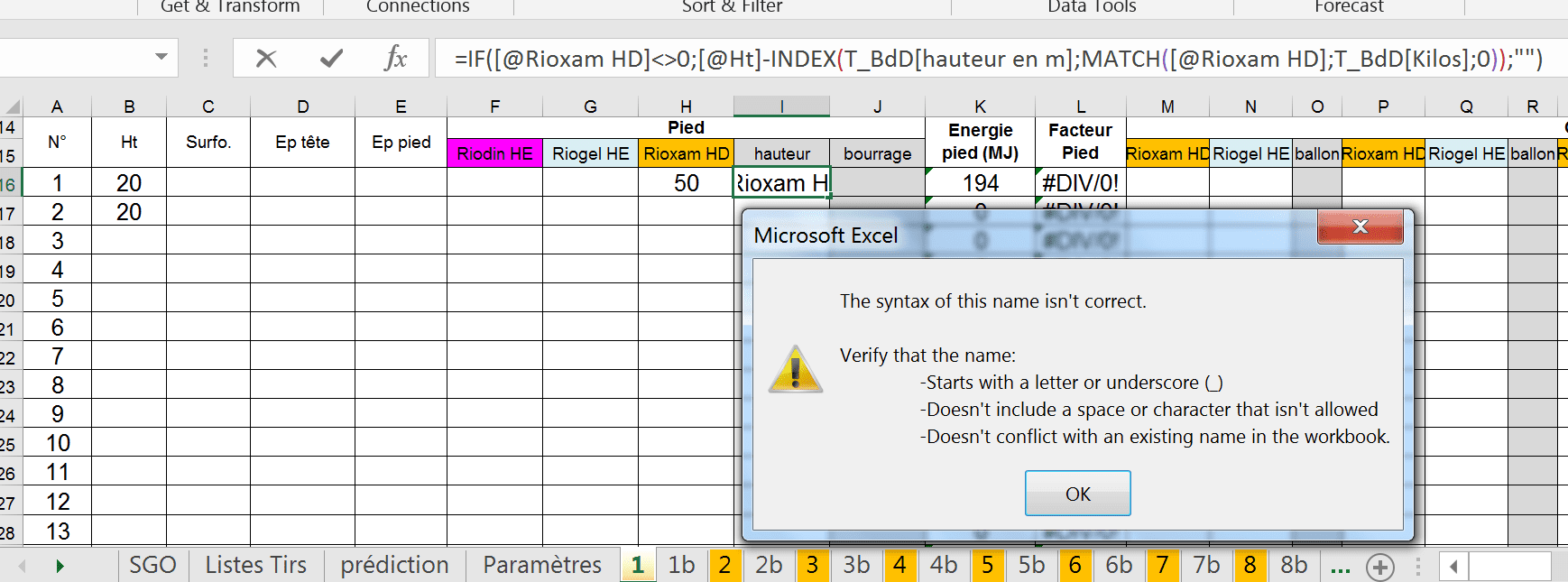
Task: Click the cell with value 50
Action: [686, 182]
